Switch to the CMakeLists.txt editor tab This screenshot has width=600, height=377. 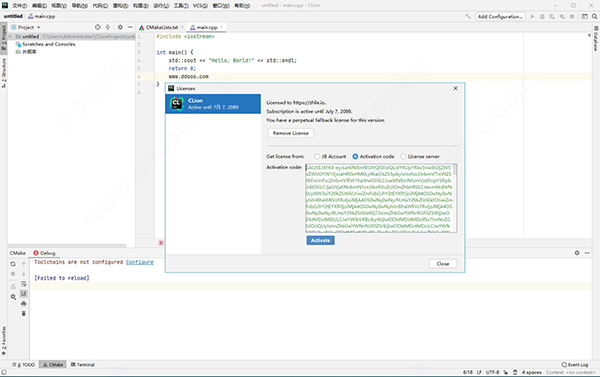161,27
